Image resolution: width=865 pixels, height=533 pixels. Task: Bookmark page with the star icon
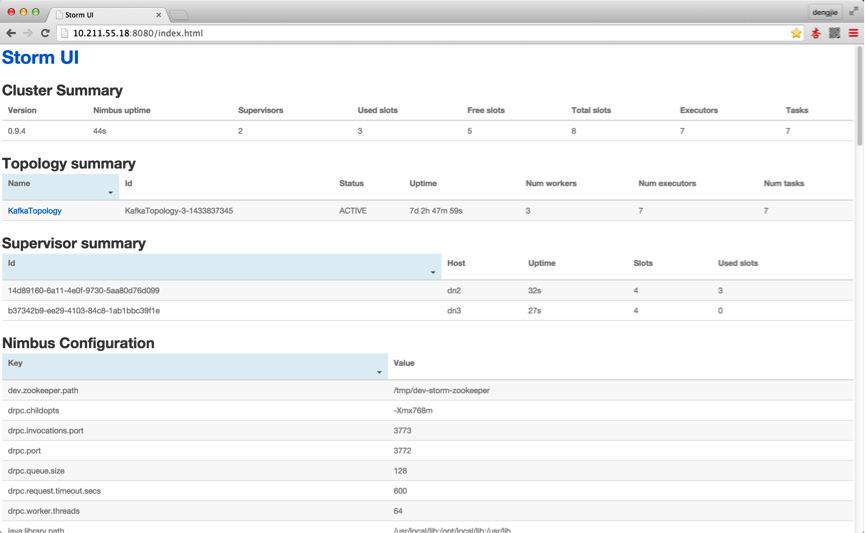click(796, 33)
